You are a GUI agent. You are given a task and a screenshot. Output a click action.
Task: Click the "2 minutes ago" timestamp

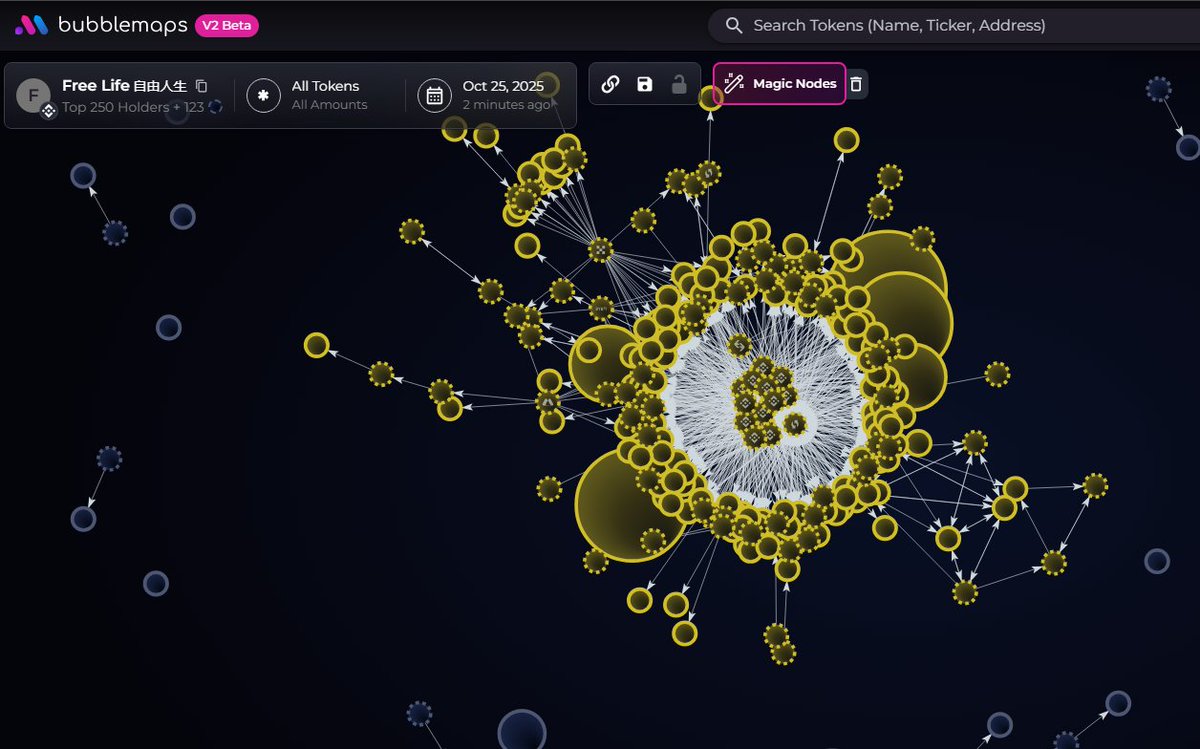click(506, 104)
